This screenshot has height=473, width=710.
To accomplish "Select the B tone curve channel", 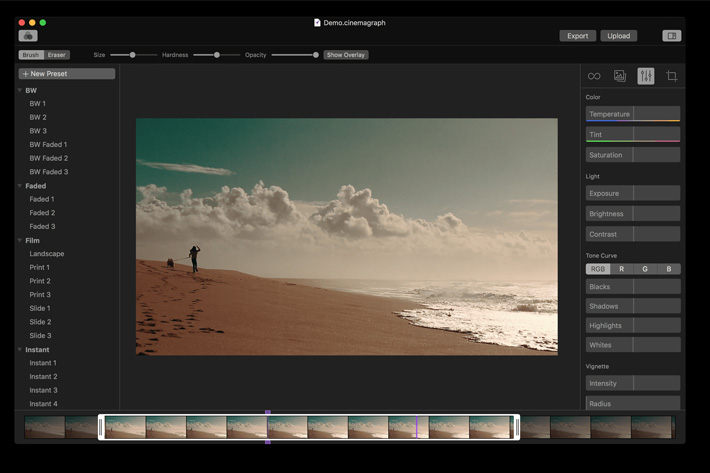I will pos(668,269).
